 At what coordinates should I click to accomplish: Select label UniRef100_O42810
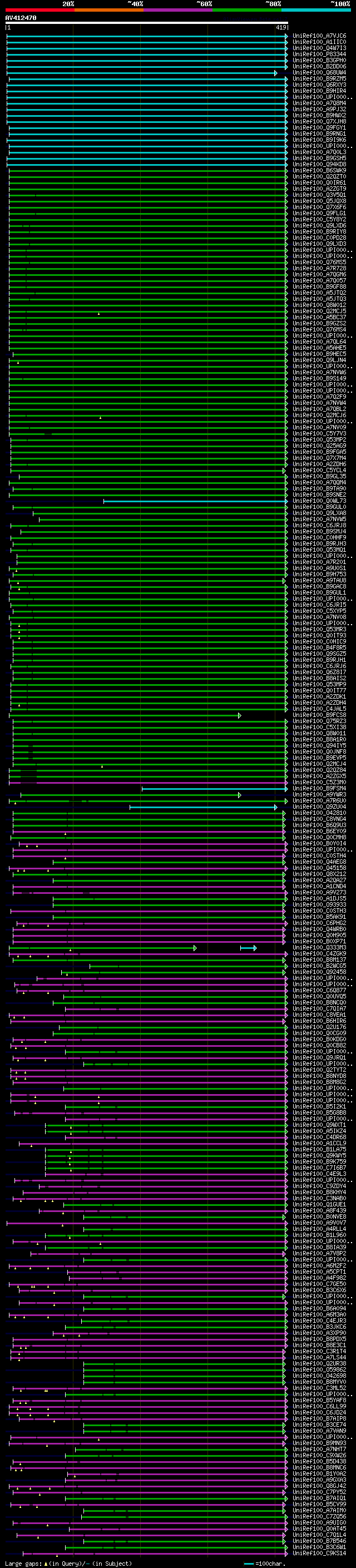coord(319,813)
